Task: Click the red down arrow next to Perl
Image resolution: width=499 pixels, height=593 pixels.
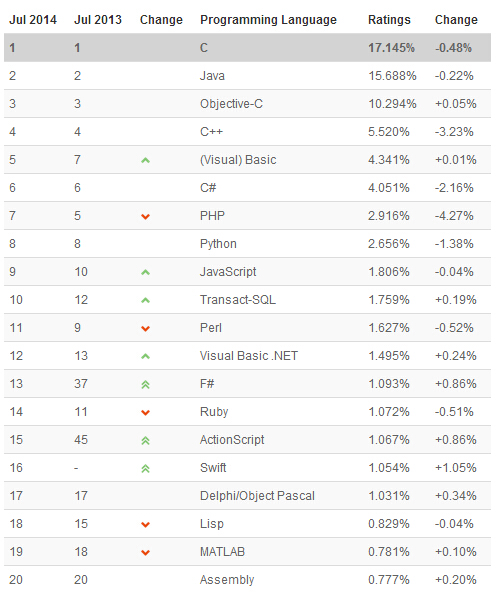Action: (x=145, y=328)
